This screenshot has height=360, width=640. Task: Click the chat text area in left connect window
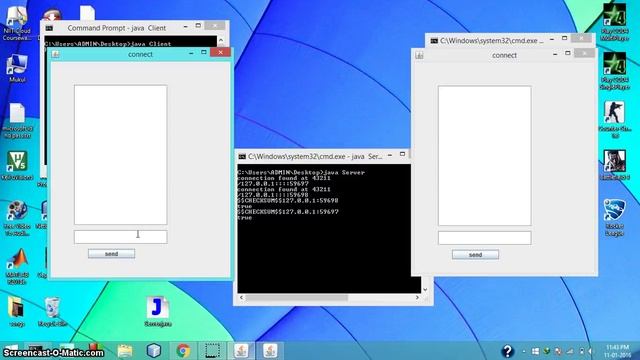point(120,155)
